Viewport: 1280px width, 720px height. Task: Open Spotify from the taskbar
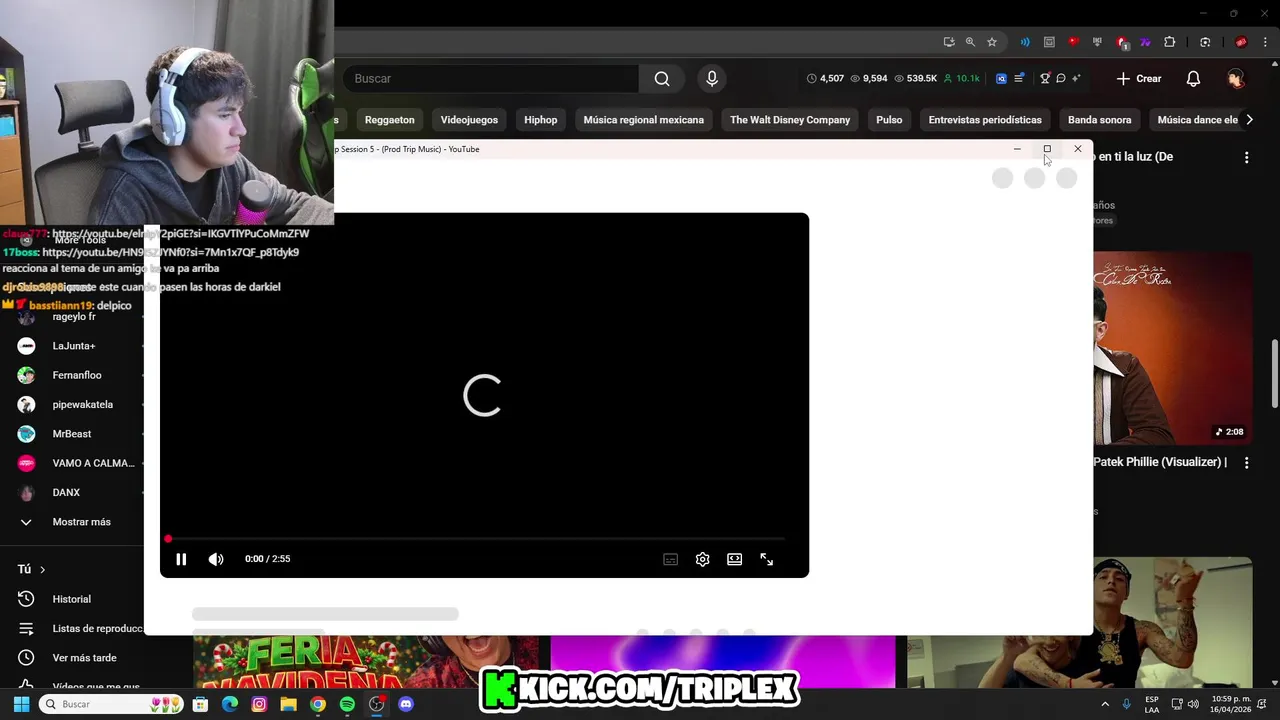click(347, 704)
